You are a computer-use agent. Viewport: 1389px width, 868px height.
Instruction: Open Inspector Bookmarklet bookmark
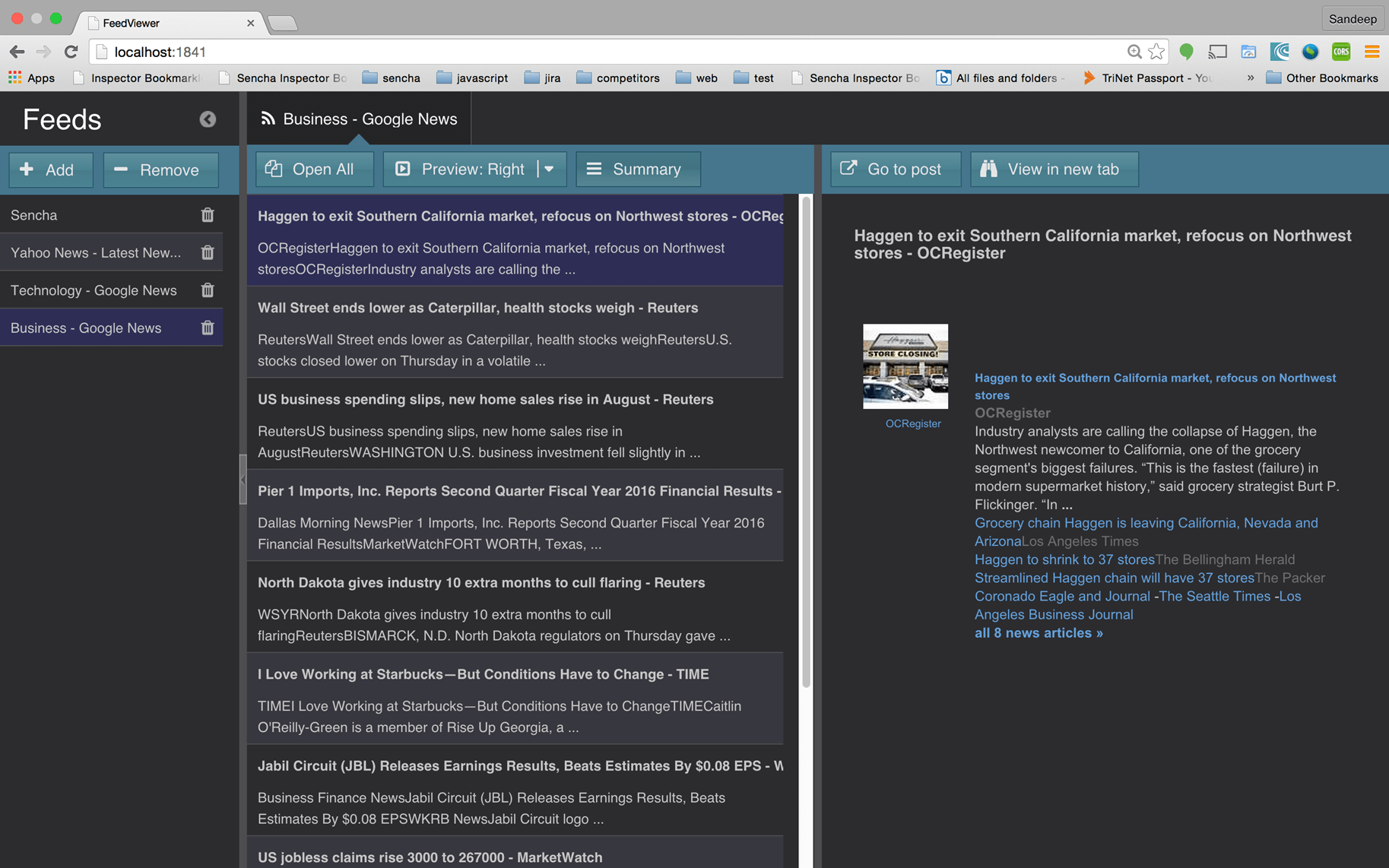click(x=137, y=78)
